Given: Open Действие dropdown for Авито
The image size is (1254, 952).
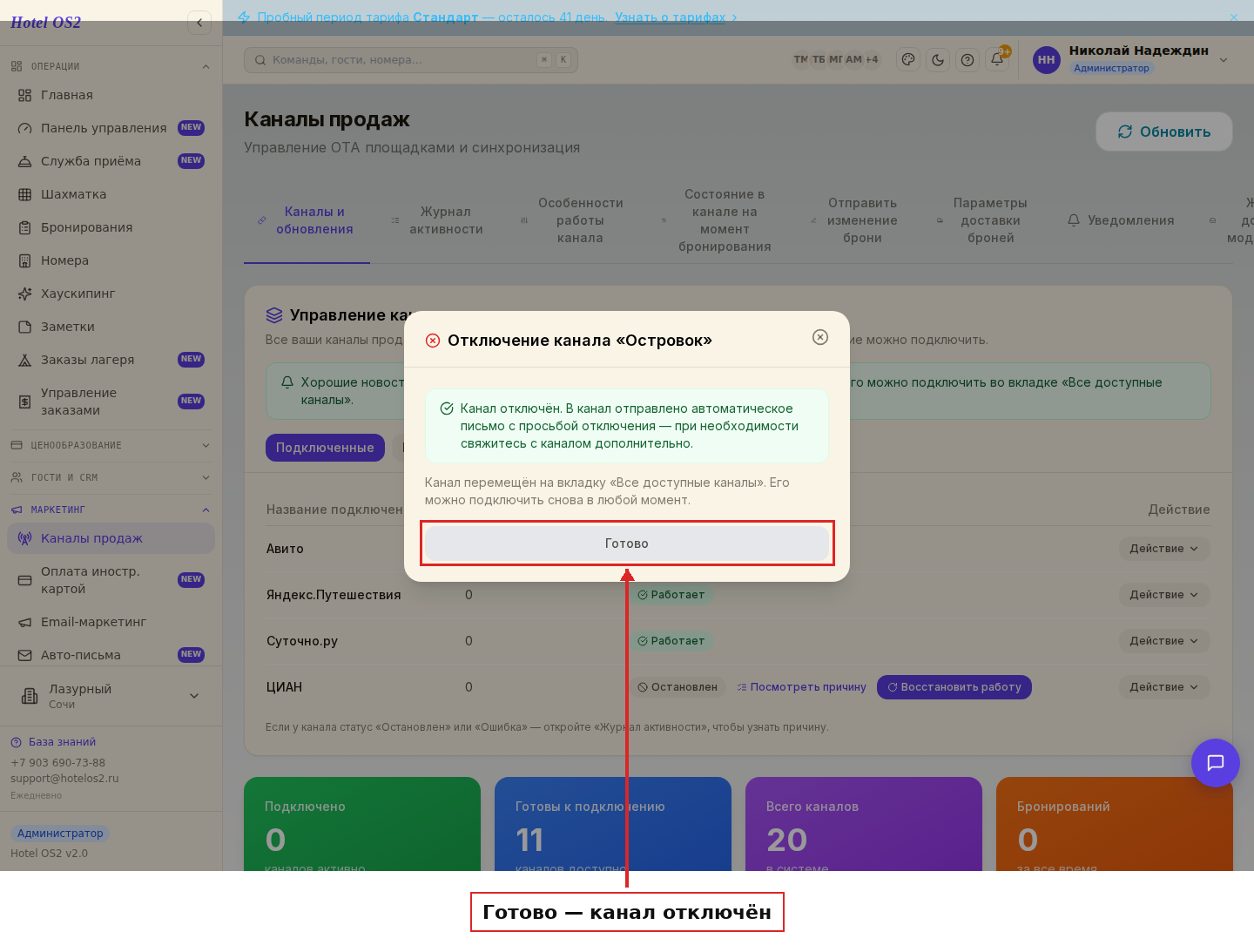Looking at the screenshot, I should click(1164, 549).
